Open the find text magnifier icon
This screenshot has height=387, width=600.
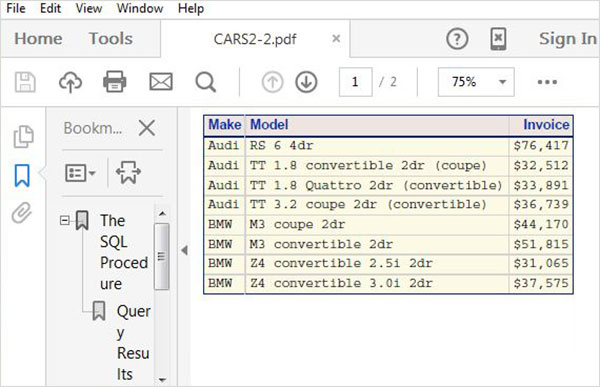click(205, 82)
